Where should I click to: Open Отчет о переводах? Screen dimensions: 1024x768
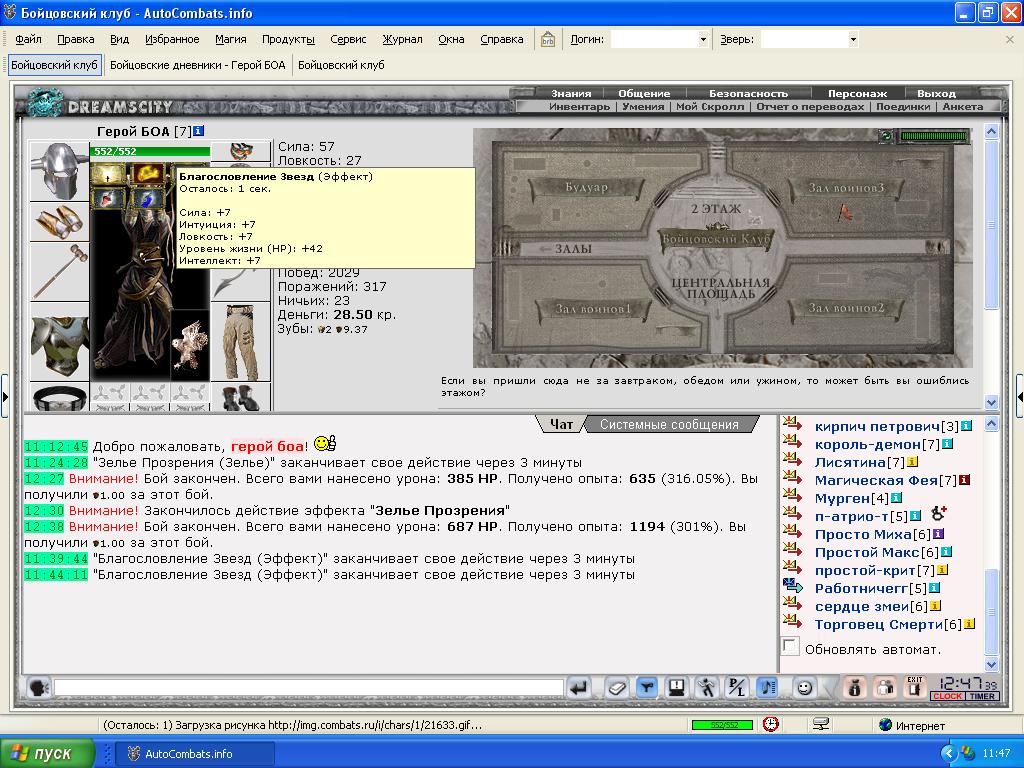click(x=810, y=106)
